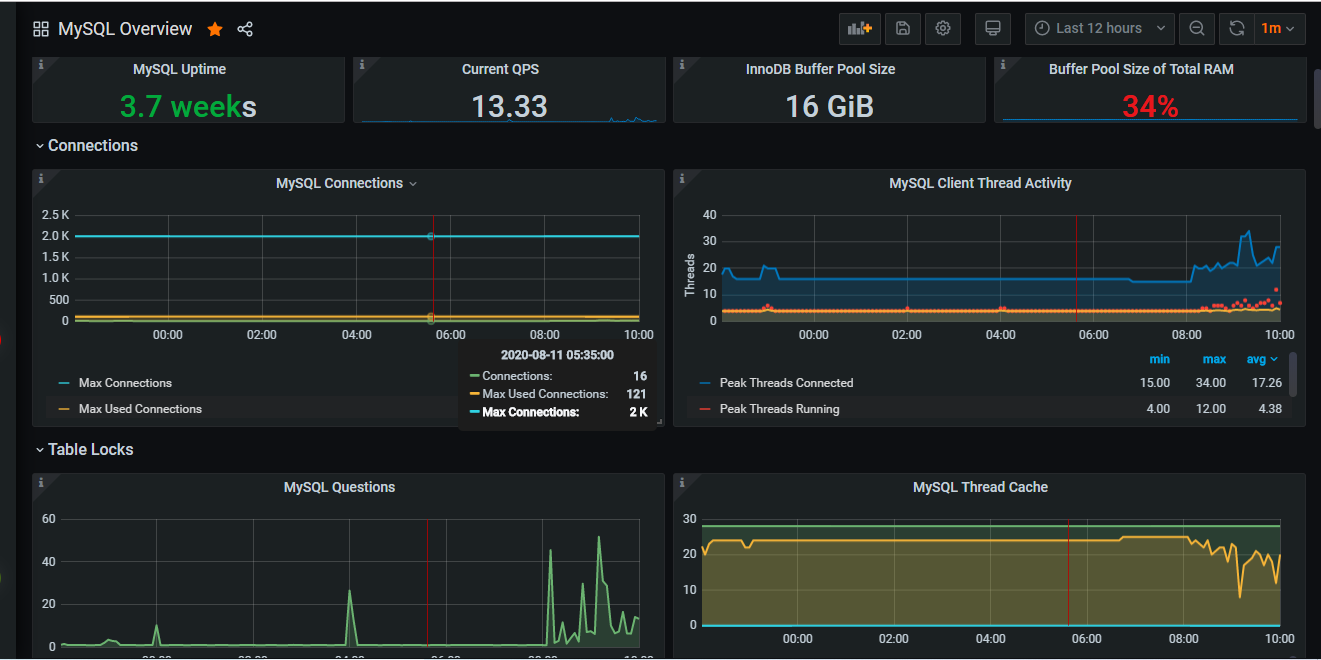Click the 13.33 Current QPS value

click(x=509, y=106)
